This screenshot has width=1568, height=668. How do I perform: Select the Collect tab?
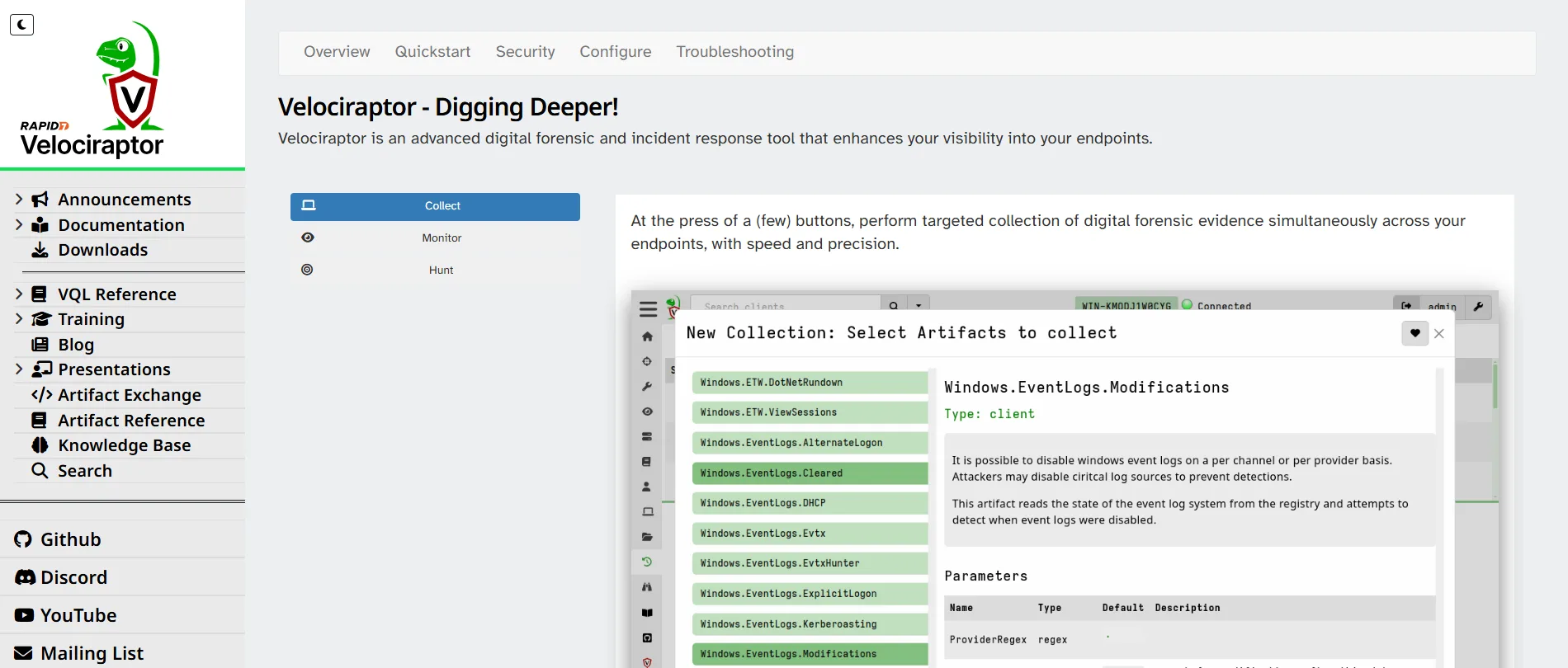coord(435,206)
